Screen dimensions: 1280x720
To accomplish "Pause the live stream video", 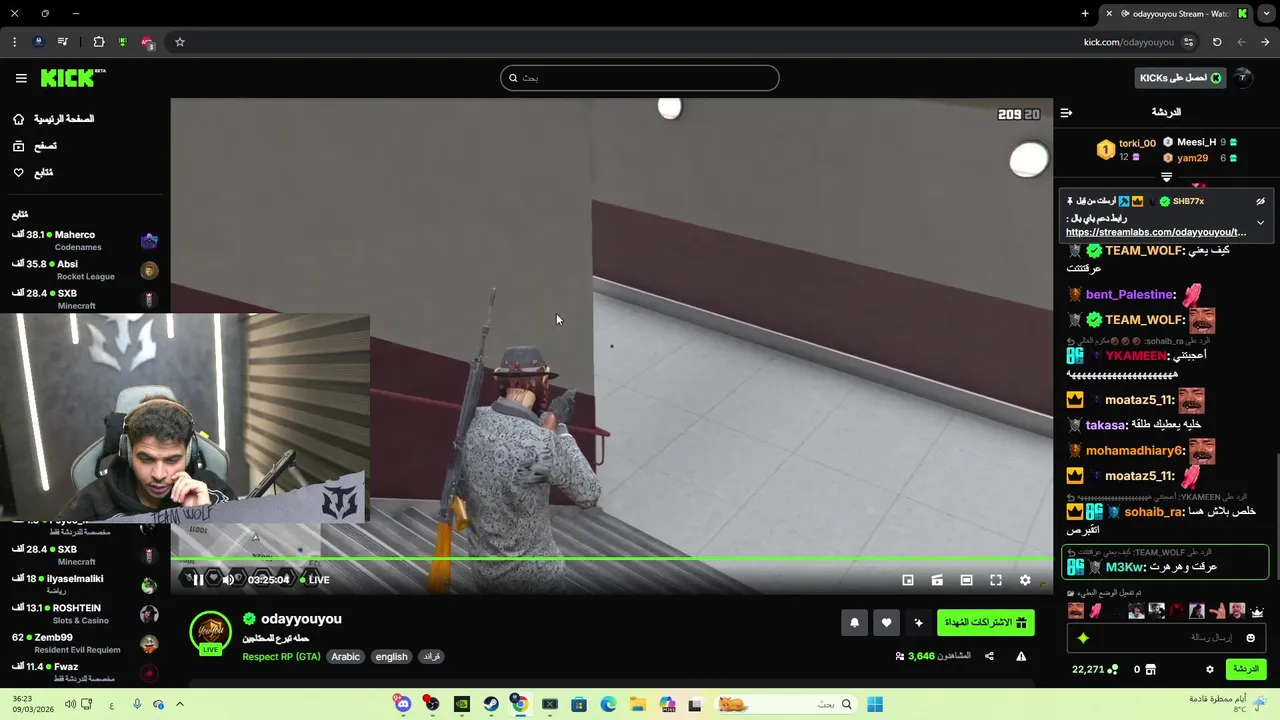I will point(198,580).
